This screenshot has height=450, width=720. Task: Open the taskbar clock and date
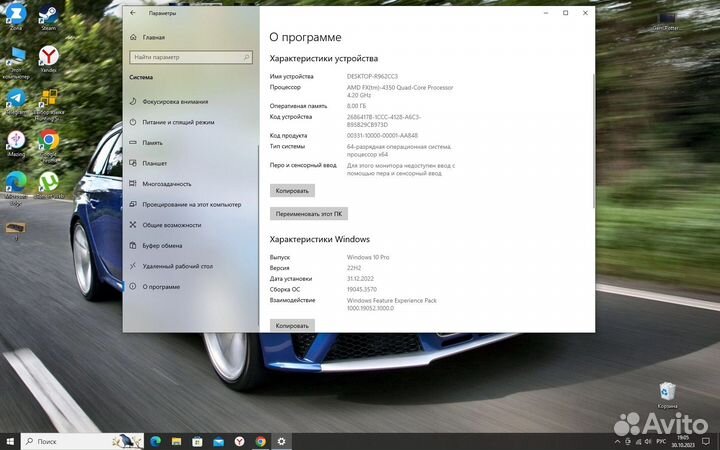tap(683, 441)
